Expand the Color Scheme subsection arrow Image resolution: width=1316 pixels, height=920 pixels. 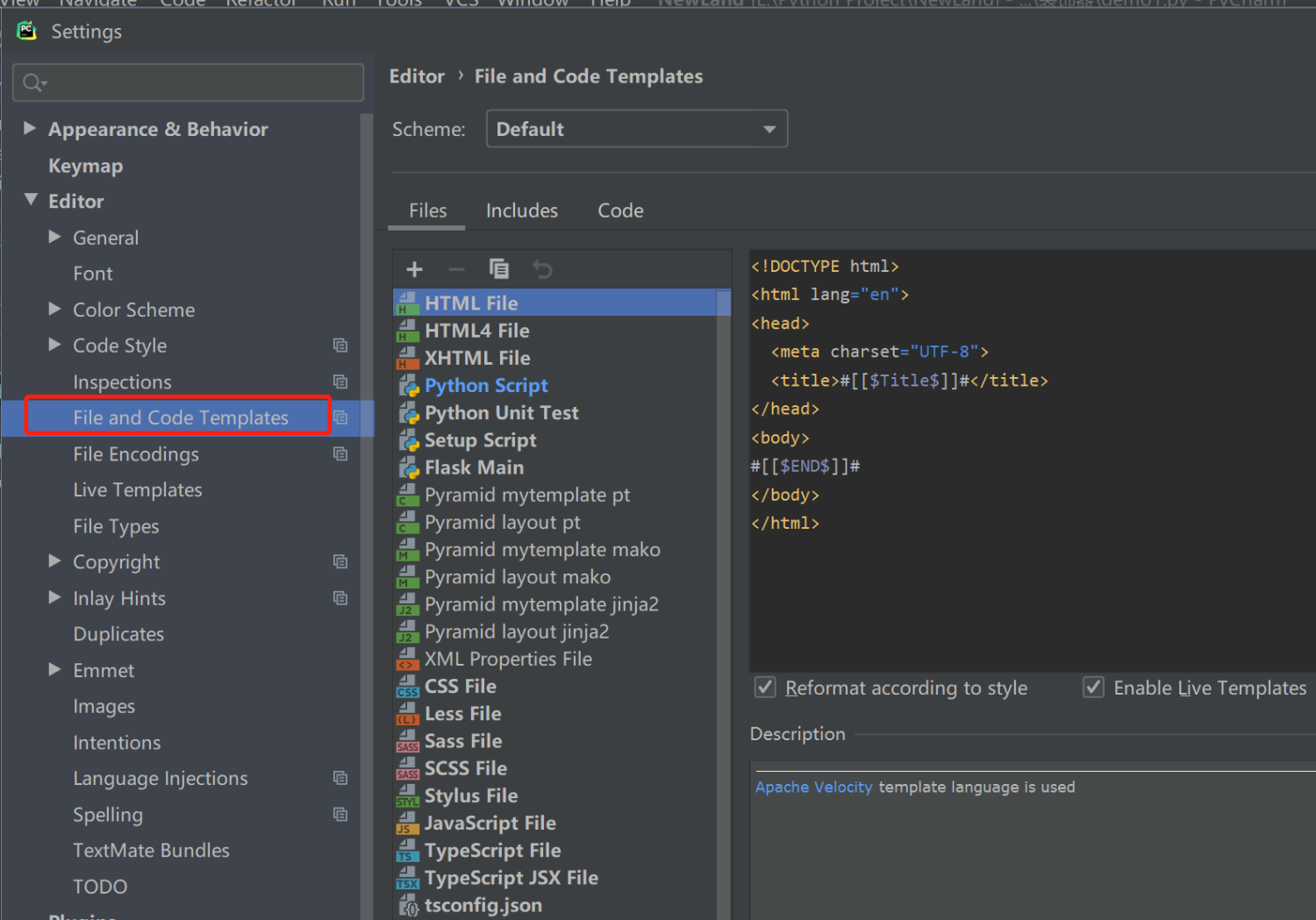[x=54, y=309]
